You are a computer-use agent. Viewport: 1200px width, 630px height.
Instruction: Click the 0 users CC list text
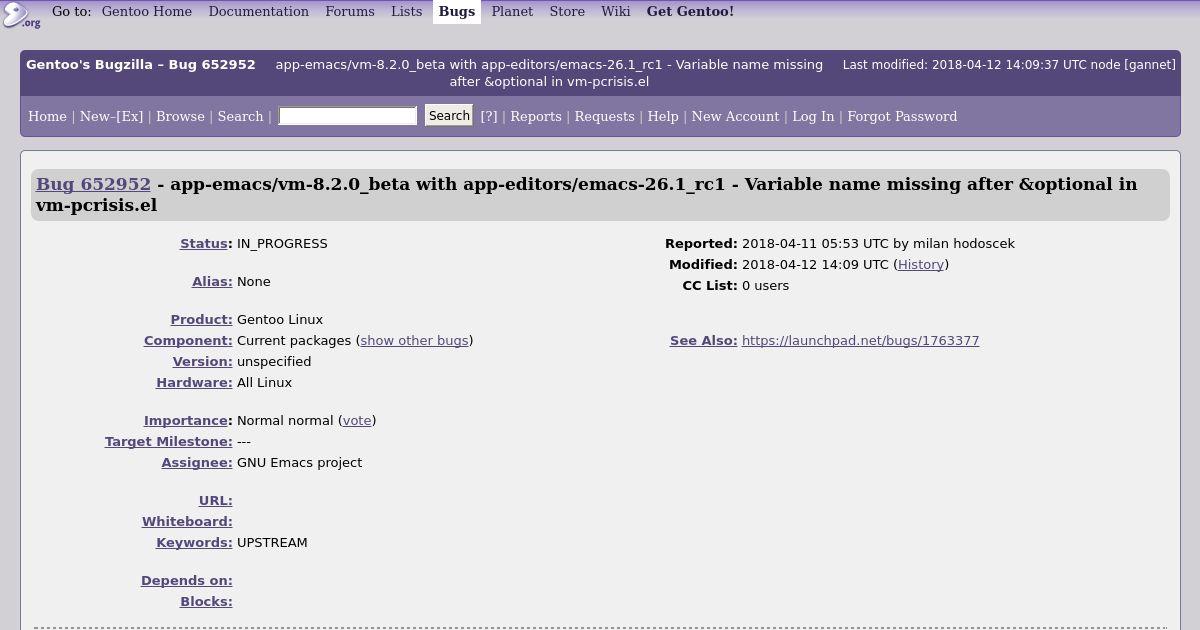[x=765, y=285]
